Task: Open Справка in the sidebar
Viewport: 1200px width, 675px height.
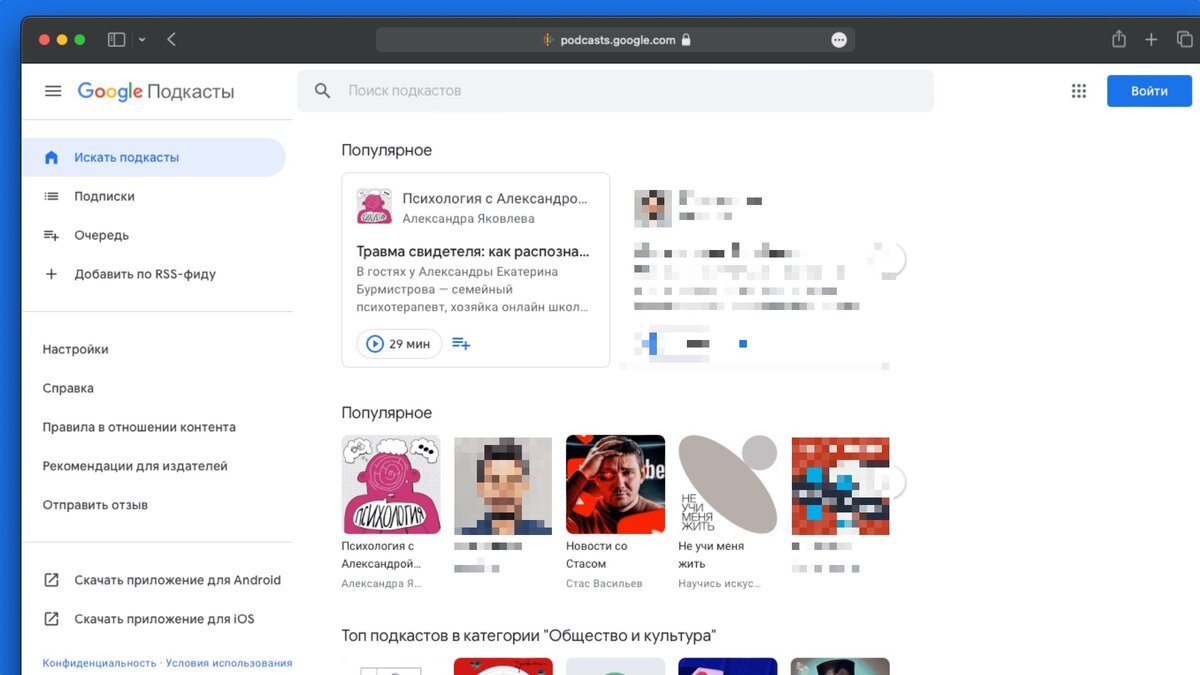Action: [68, 388]
